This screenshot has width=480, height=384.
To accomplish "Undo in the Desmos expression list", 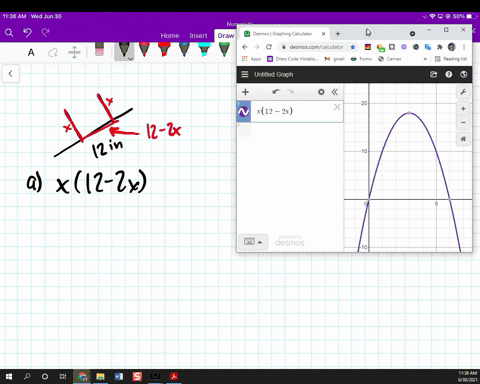I will [276, 92].
